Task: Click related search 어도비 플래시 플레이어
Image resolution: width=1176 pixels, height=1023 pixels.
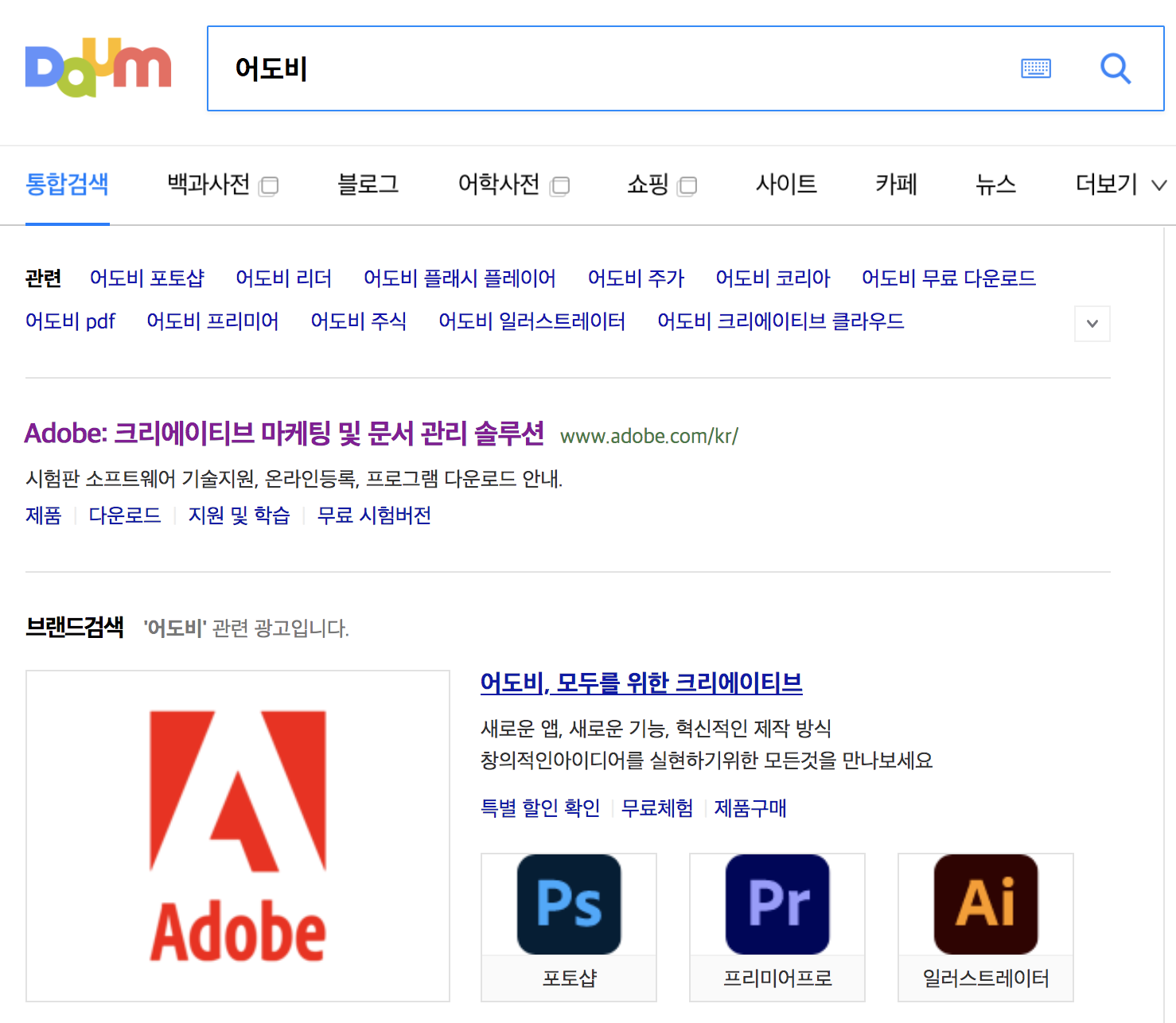Action: [x=460, y=278]
